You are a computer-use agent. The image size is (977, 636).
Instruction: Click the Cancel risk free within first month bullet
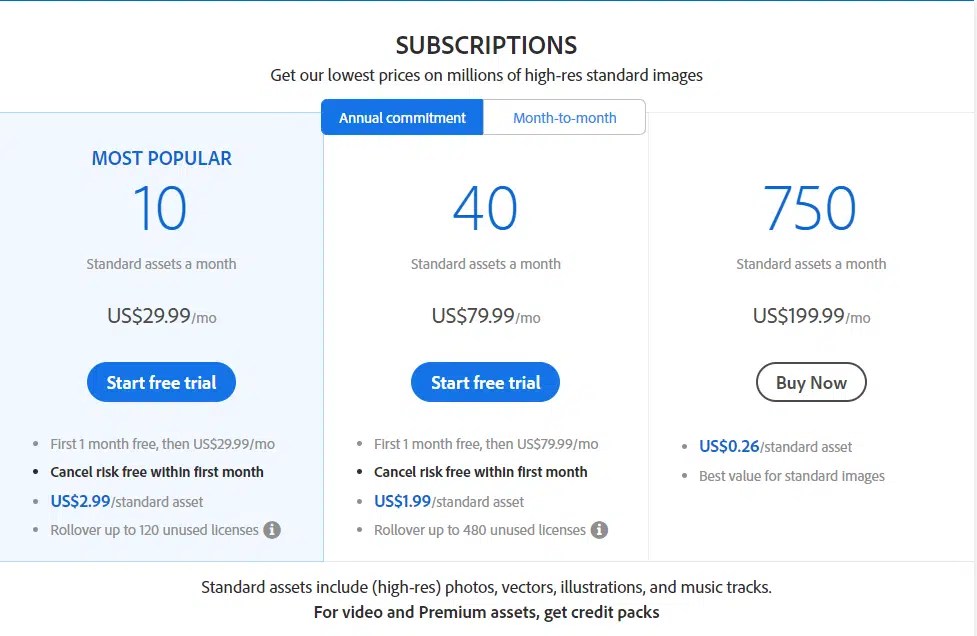pos(157,471)
